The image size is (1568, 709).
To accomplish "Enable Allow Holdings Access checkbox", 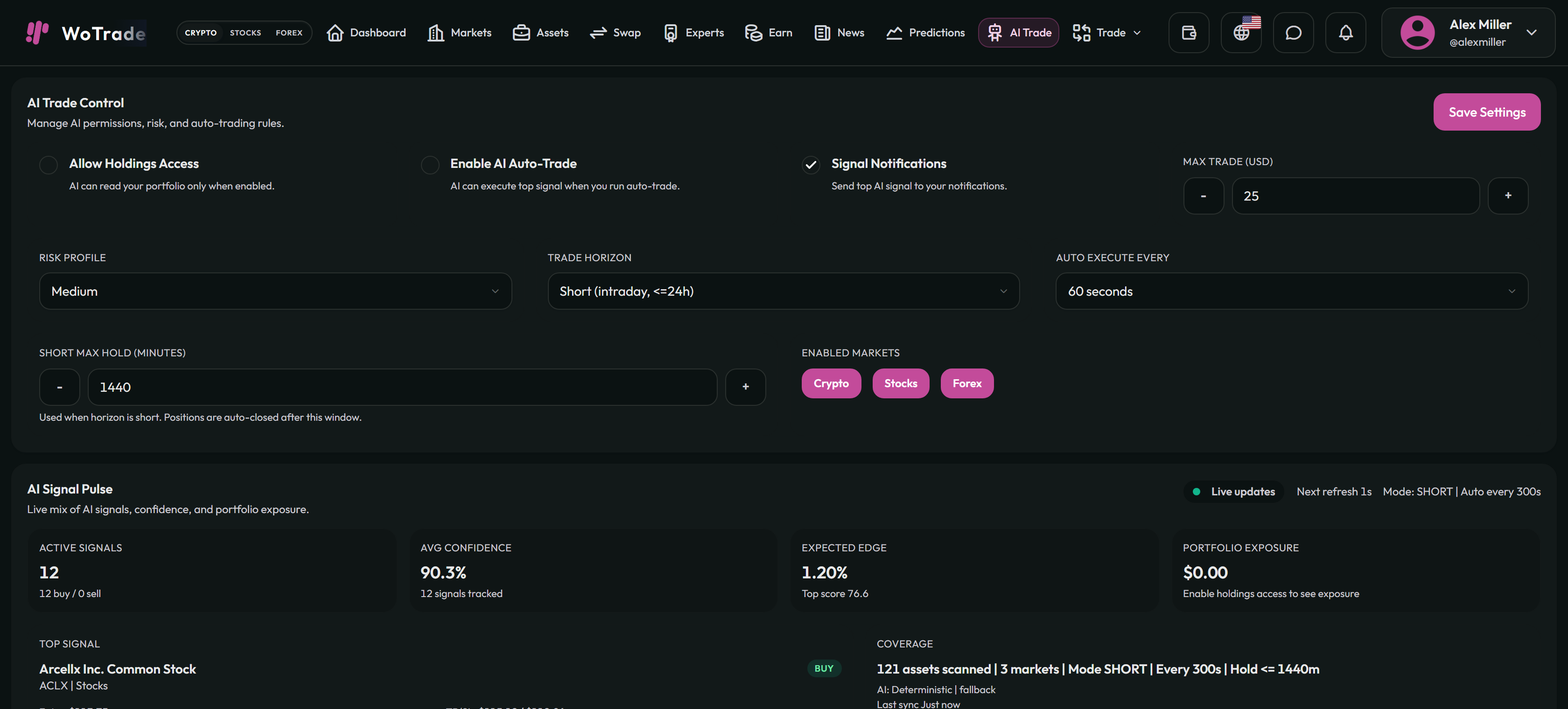I will pyautogui.click(x=49, y=165).
